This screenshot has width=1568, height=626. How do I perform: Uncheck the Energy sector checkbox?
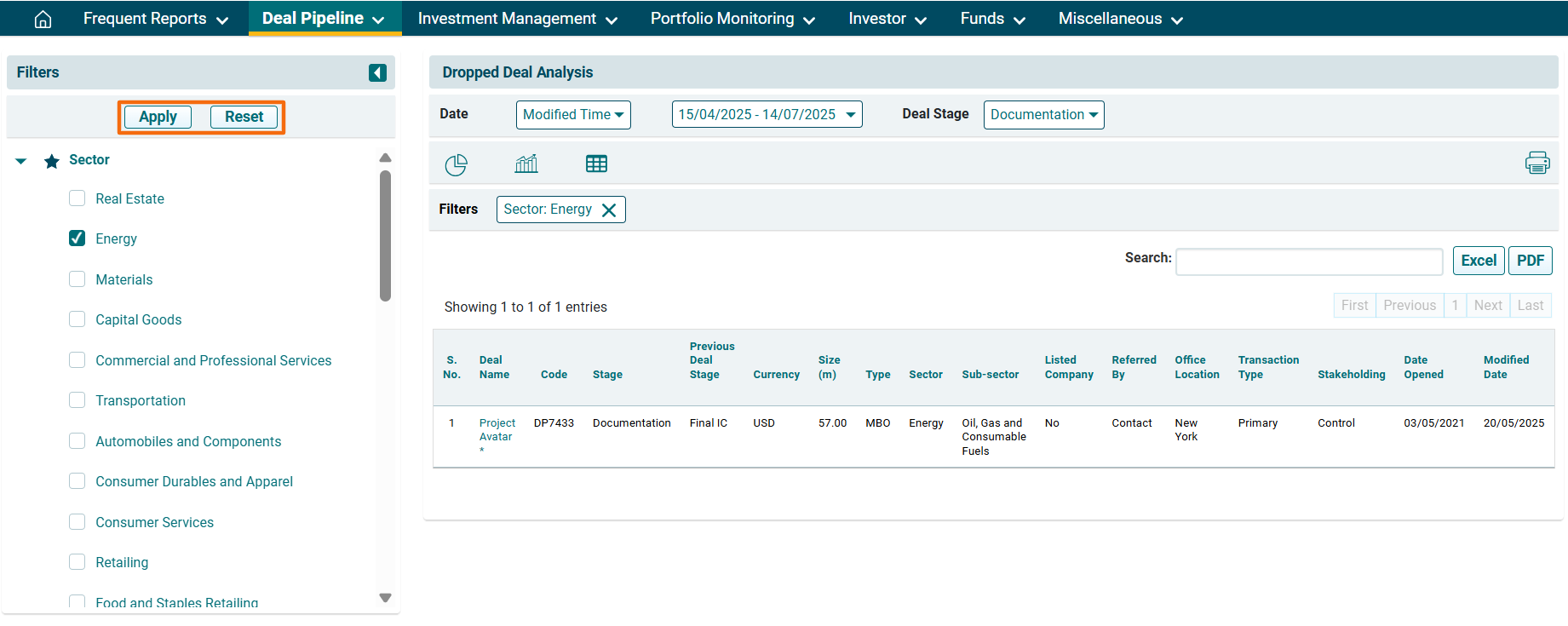[78, 238]
